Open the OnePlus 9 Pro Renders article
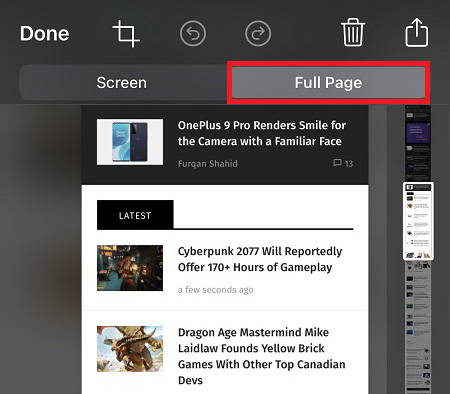Image resolution: width=450 pixels, height=394 pixels. point(262,133)
